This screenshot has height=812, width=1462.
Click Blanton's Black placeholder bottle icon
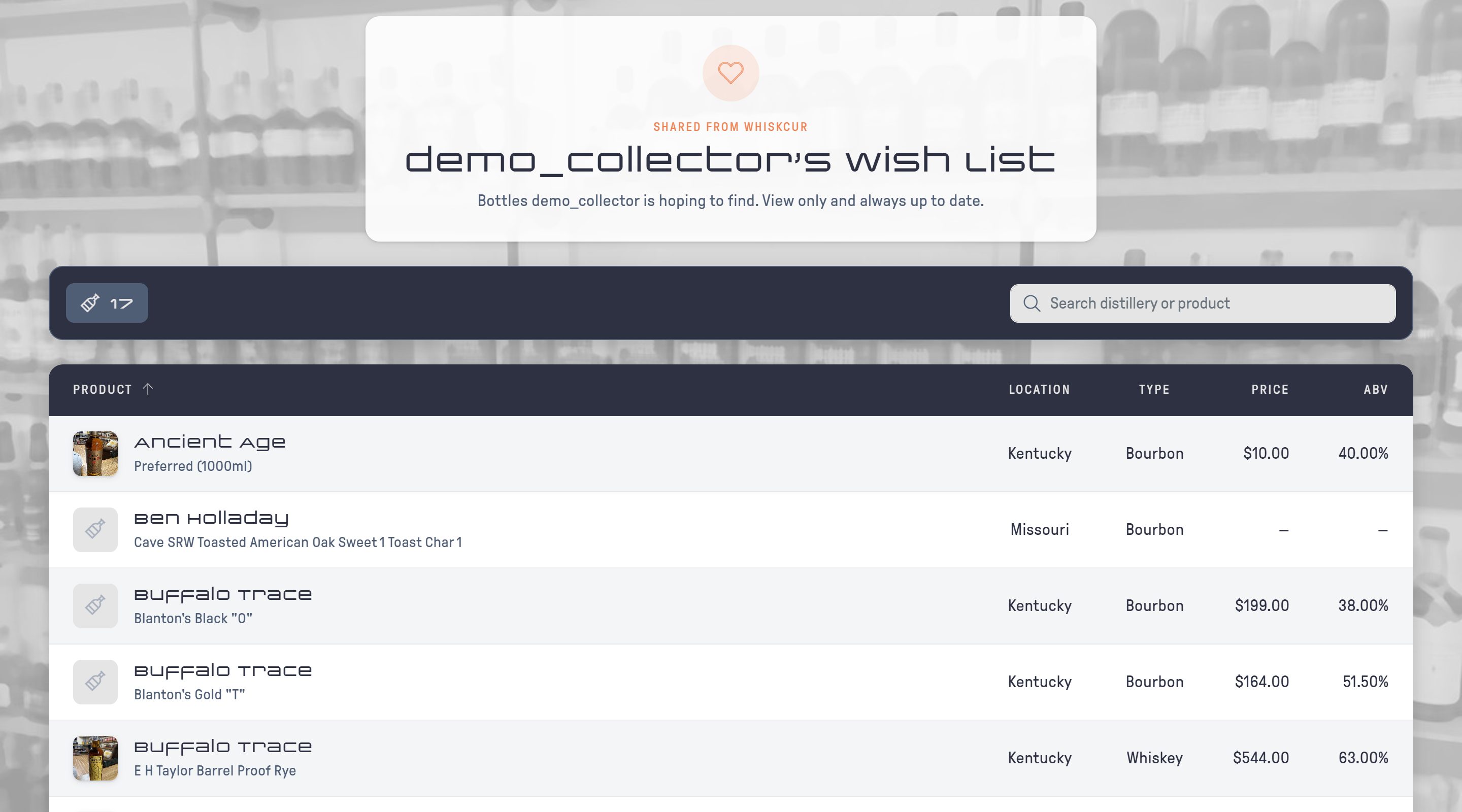[x=95, y=605]
